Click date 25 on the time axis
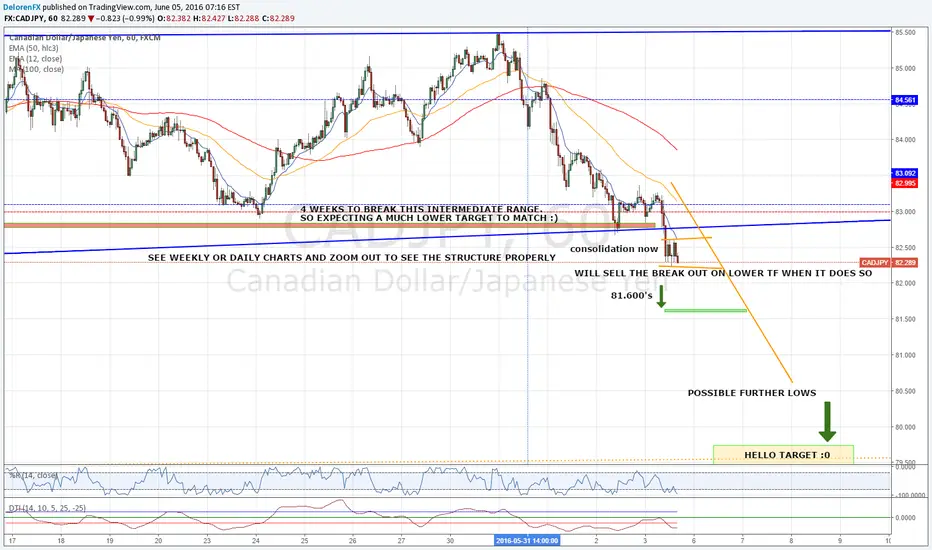 click(x=304, y=540)
